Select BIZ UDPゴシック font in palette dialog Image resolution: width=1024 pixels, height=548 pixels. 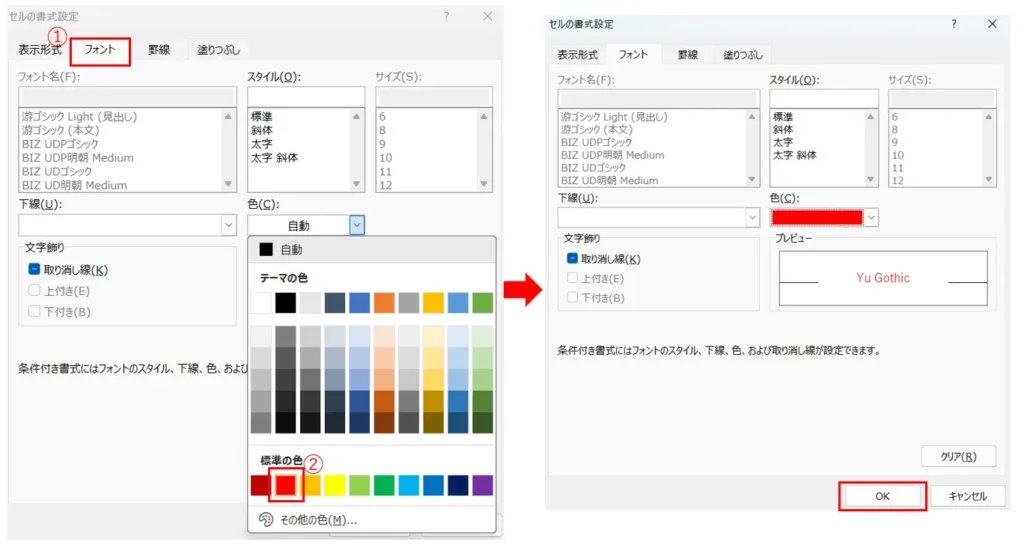(60, 144)
